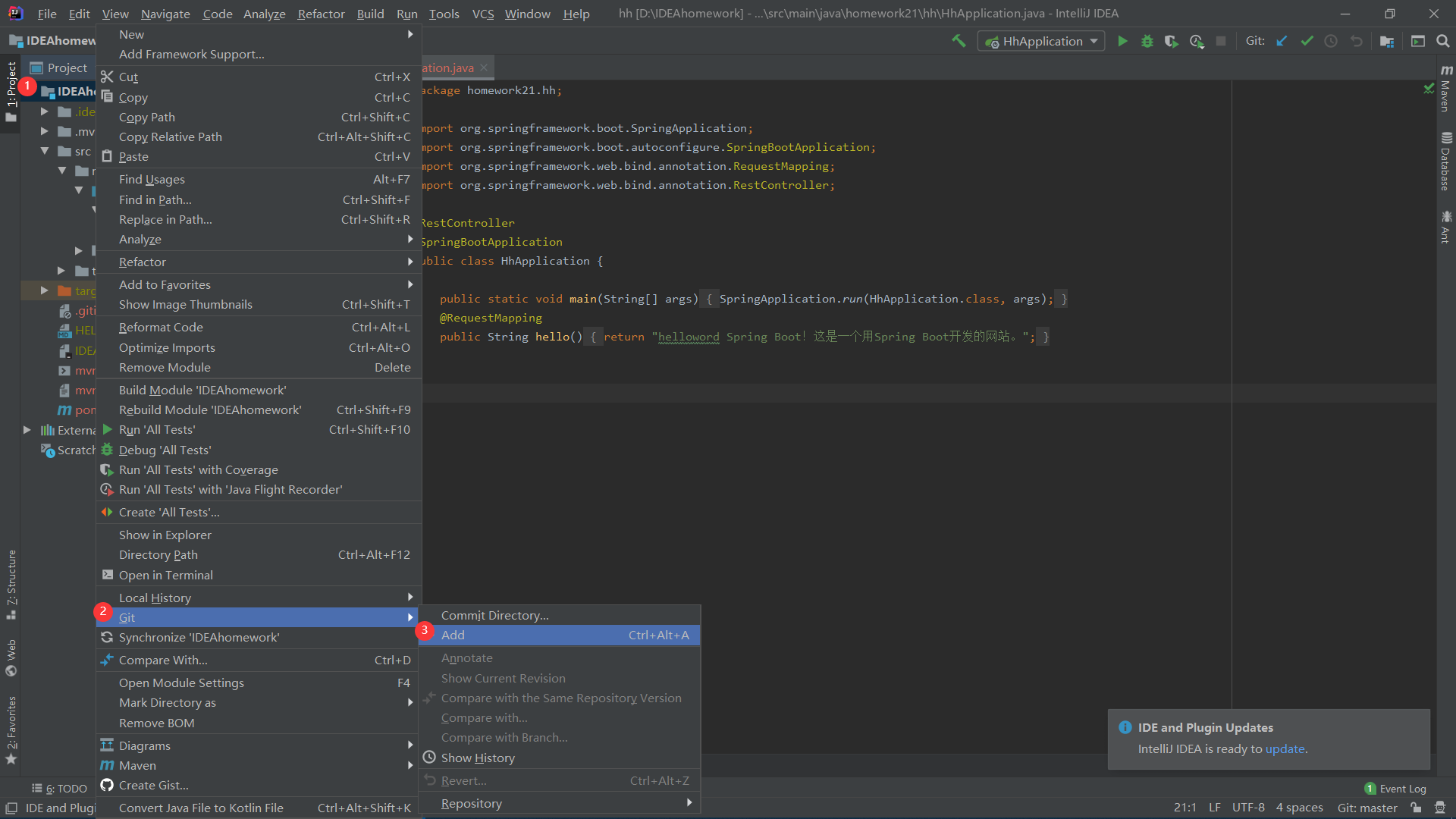Open the Ant tool window sidebar

coord(1445,227)
